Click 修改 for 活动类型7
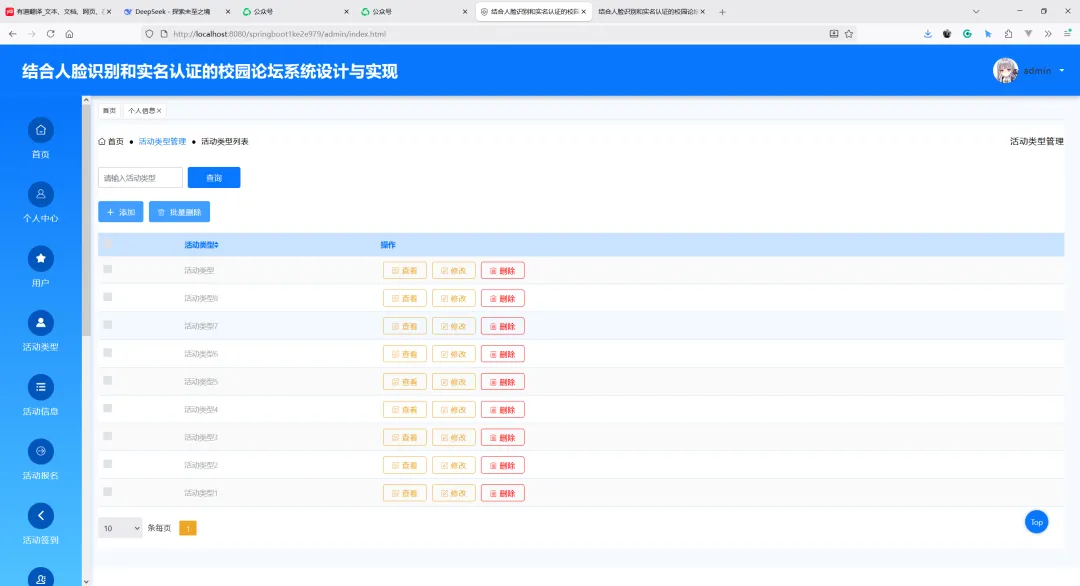The width and height of the screenshot is (1080, 586). tap(454, 326)
